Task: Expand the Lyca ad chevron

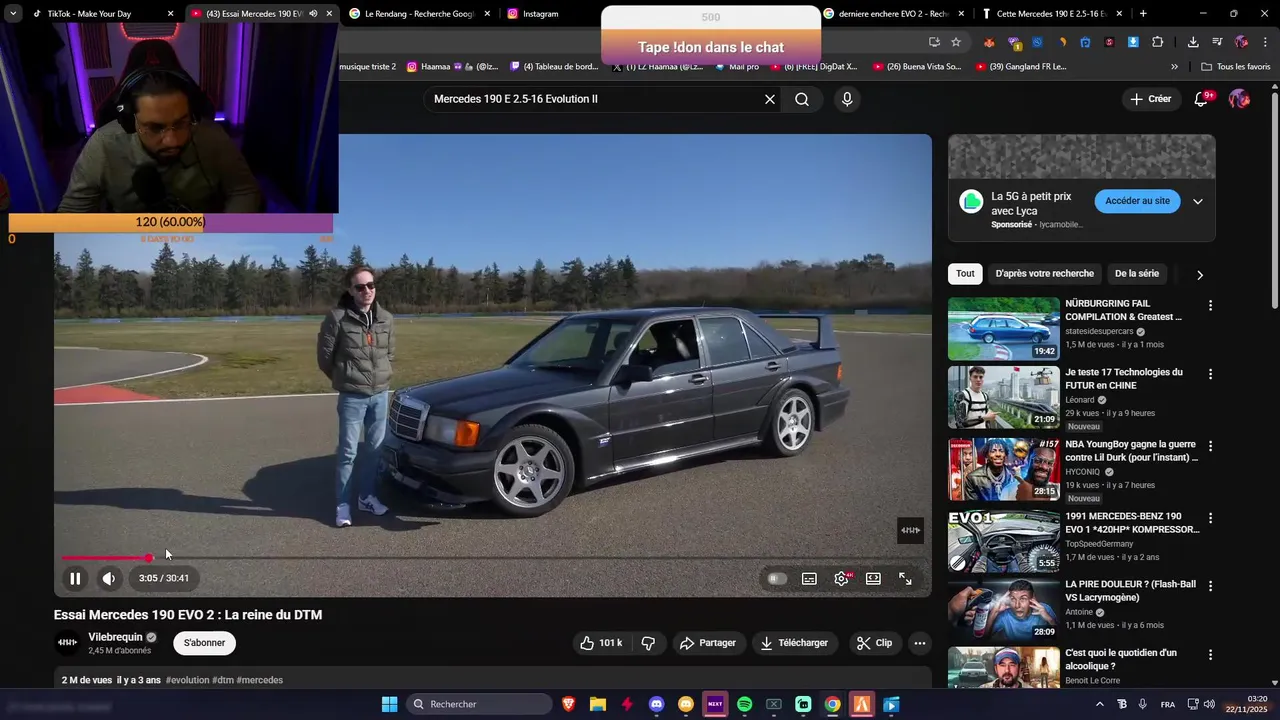Action: click(1198, 201)
